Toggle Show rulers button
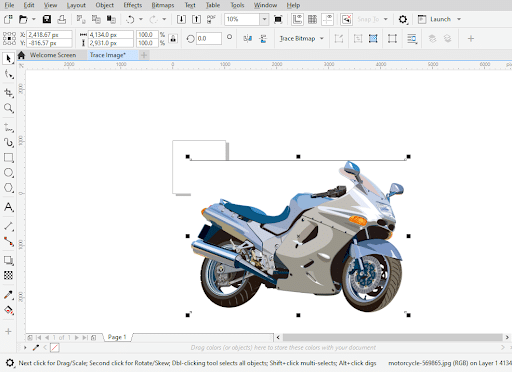The image size is (512, 372). pos(297,19)
